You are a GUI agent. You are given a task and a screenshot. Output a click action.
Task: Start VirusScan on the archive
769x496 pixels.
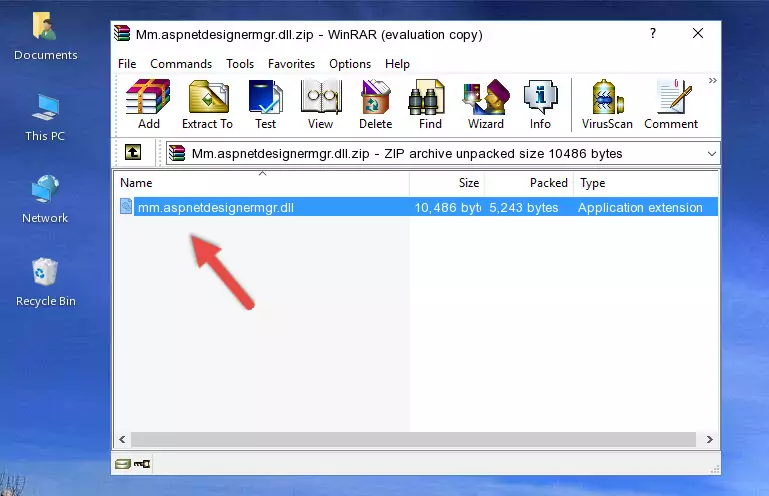(607, 104)
